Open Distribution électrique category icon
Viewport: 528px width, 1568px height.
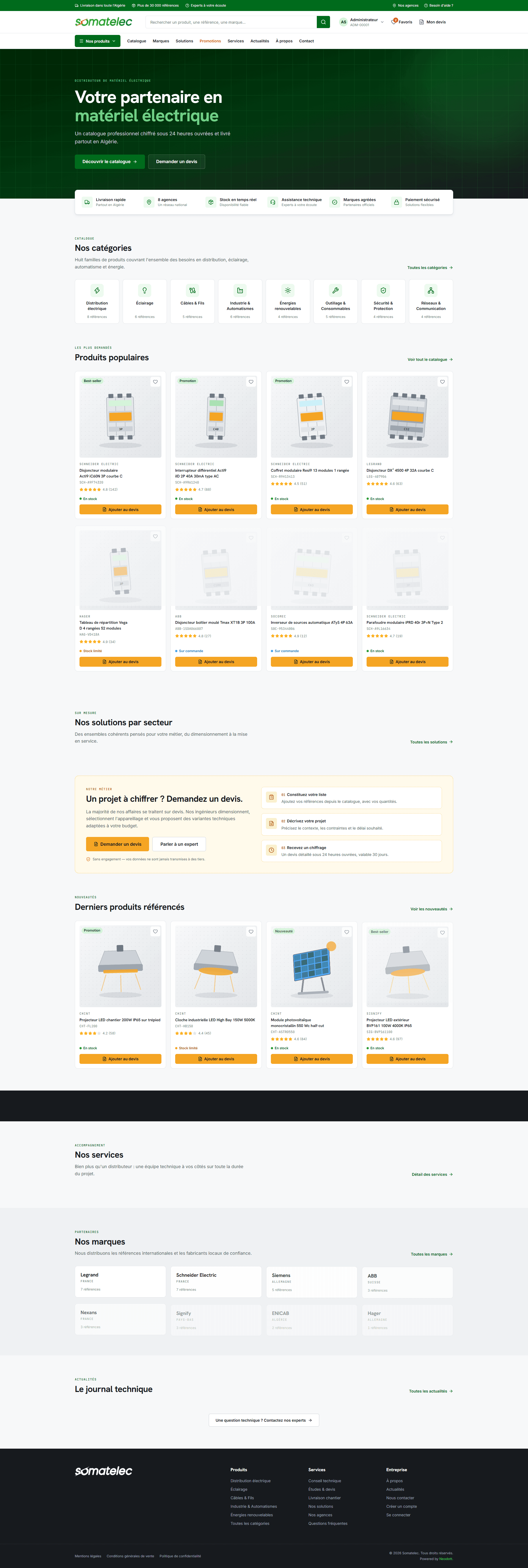point(97,290)
